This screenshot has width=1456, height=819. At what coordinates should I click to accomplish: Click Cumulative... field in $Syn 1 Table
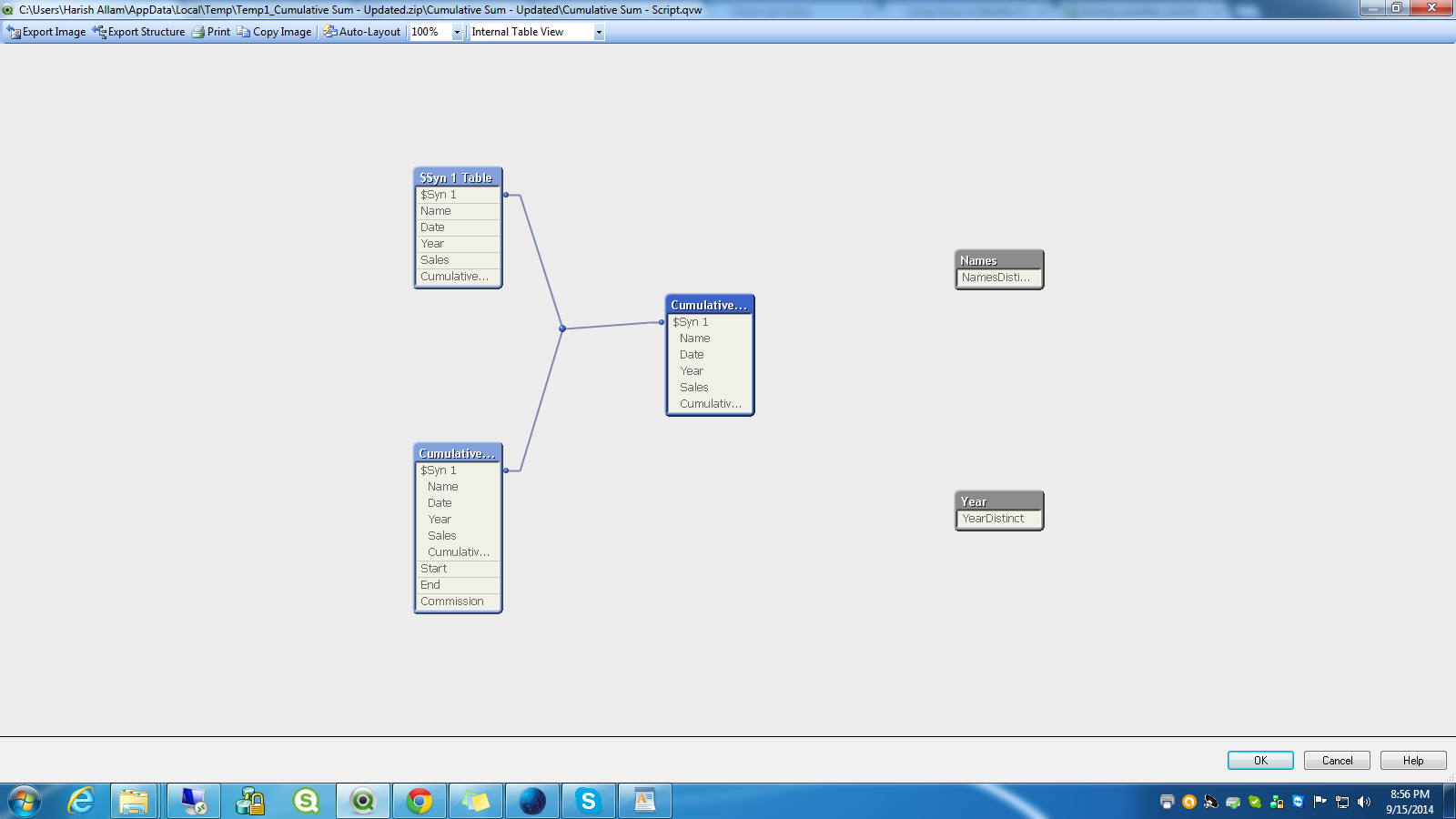(x=458, y=277)
